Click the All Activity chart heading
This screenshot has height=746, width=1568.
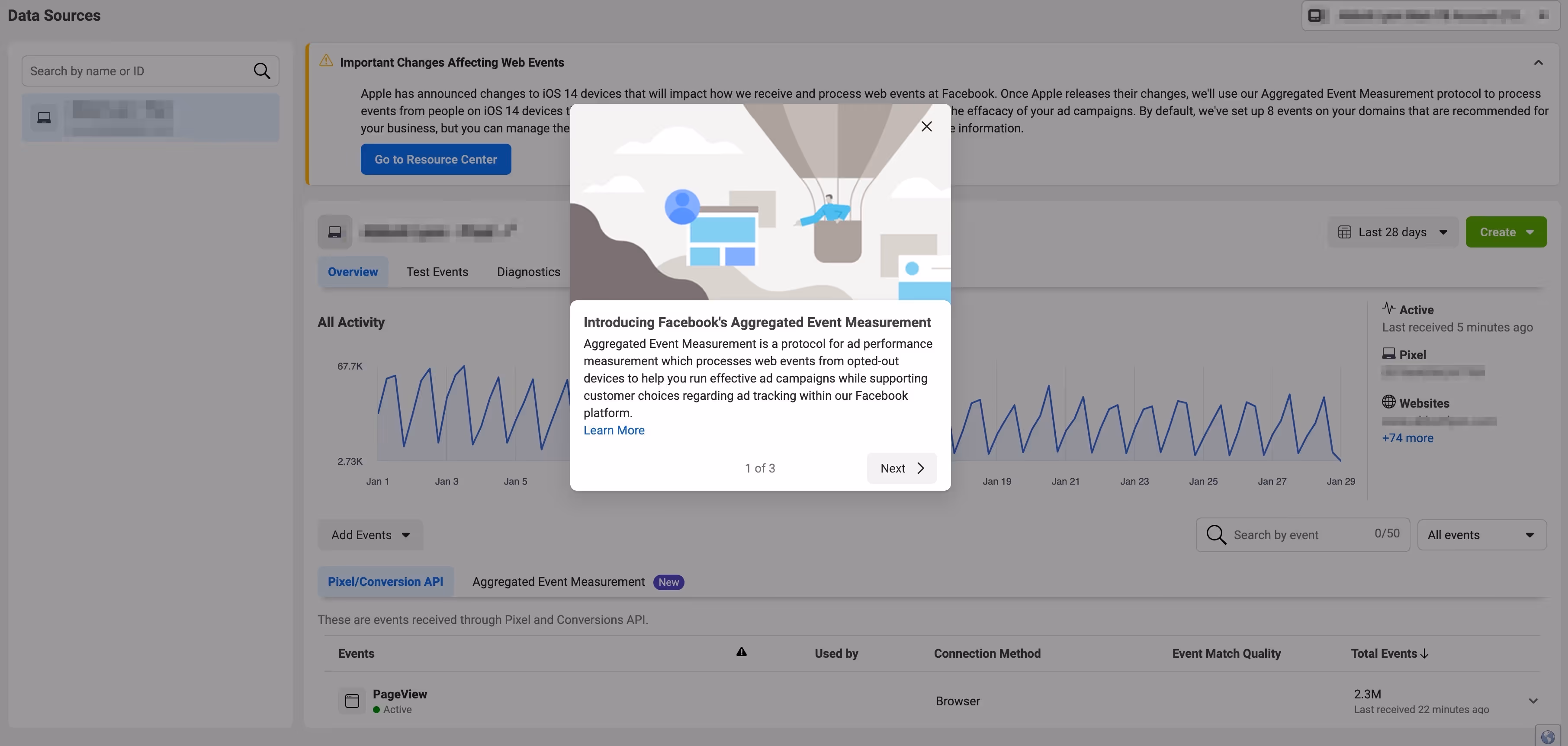point(351,322)
